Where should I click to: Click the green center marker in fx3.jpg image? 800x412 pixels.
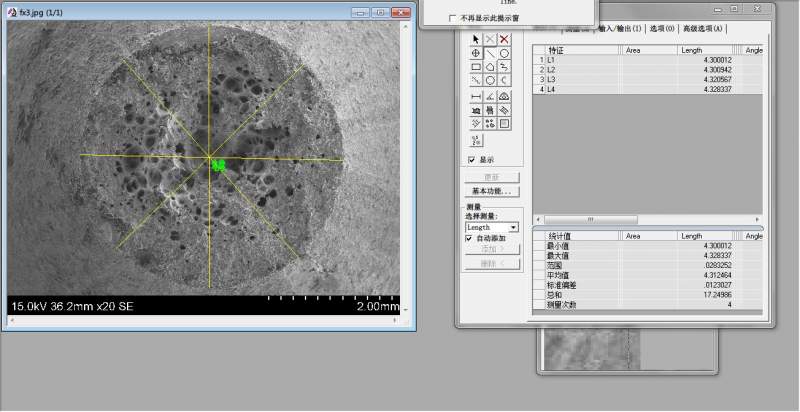coord(219,165)
